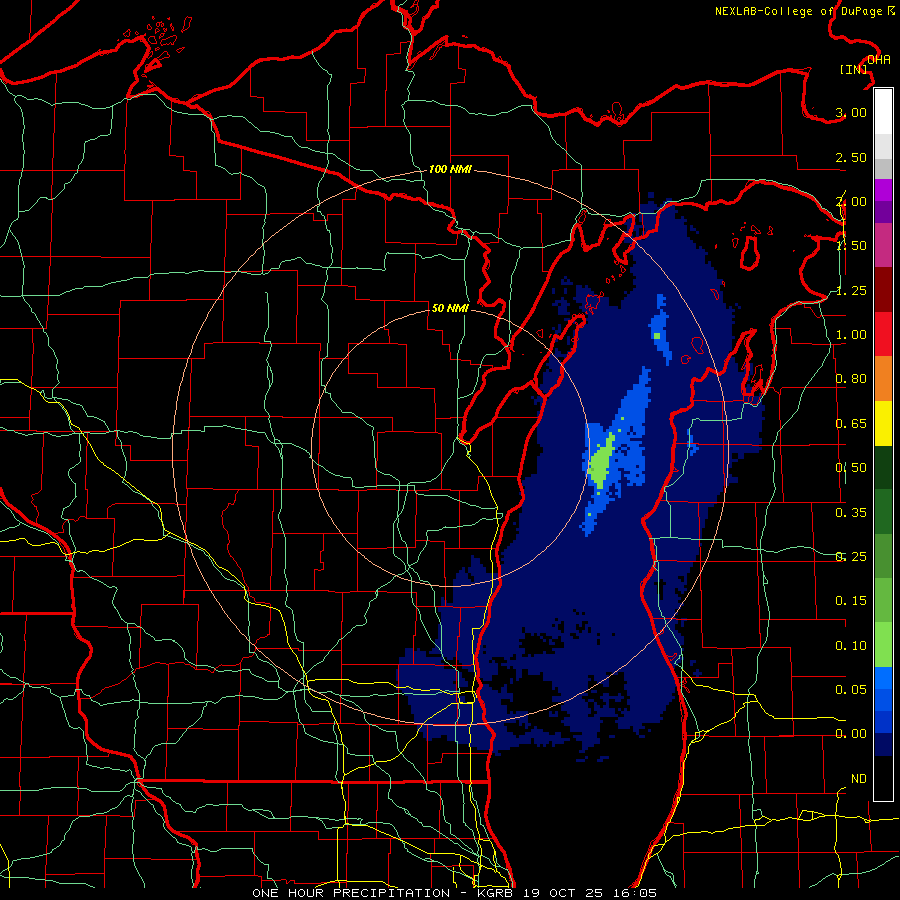Click the NEXLAB-College of DuPage credit text
This screenshot has width=900, height=900.
click(805, 11)
